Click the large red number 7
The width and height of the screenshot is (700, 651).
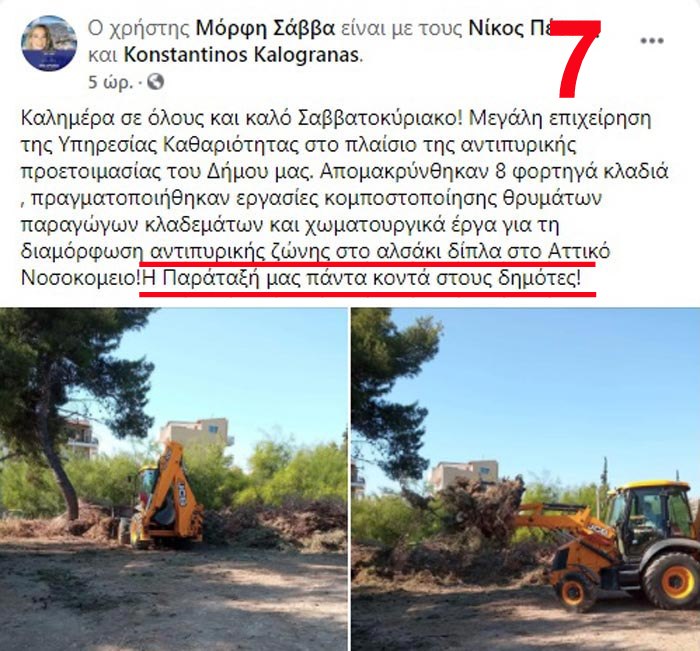(x=577, y=58)
